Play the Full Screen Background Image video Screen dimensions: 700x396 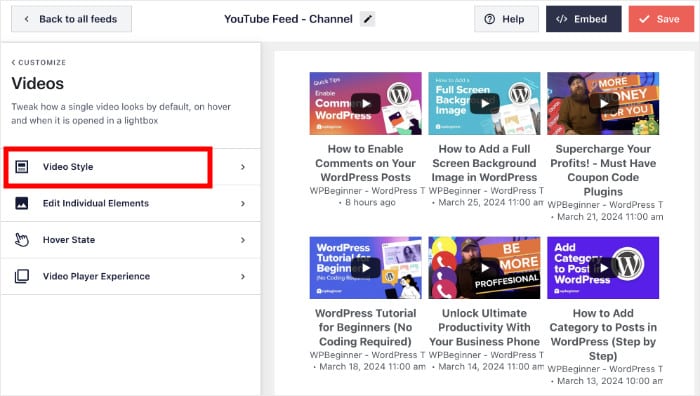(484, 104)
